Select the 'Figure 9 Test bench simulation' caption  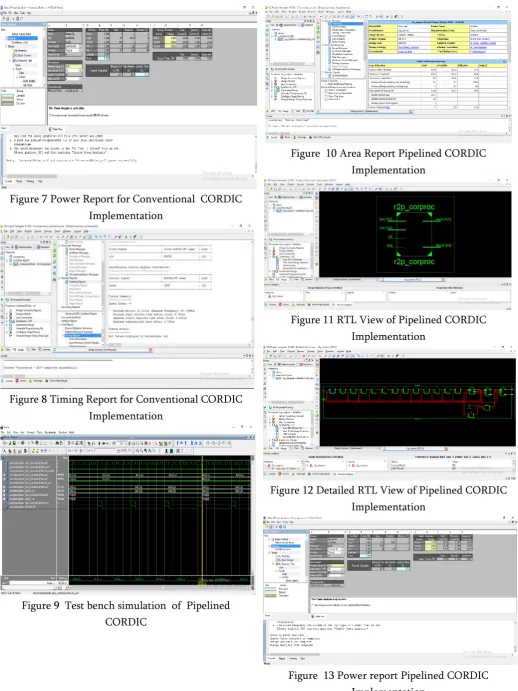click(x=126, y=613)
